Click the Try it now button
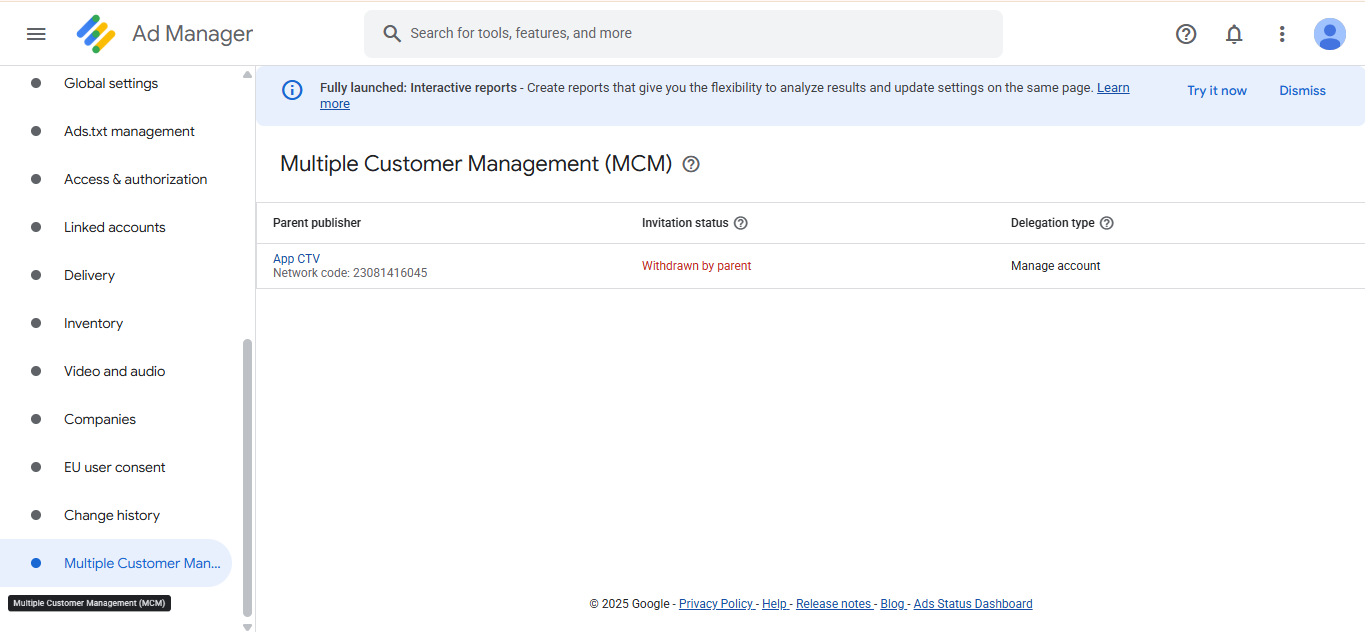The image size is (1365, 632). click(x=1217, y=90)
